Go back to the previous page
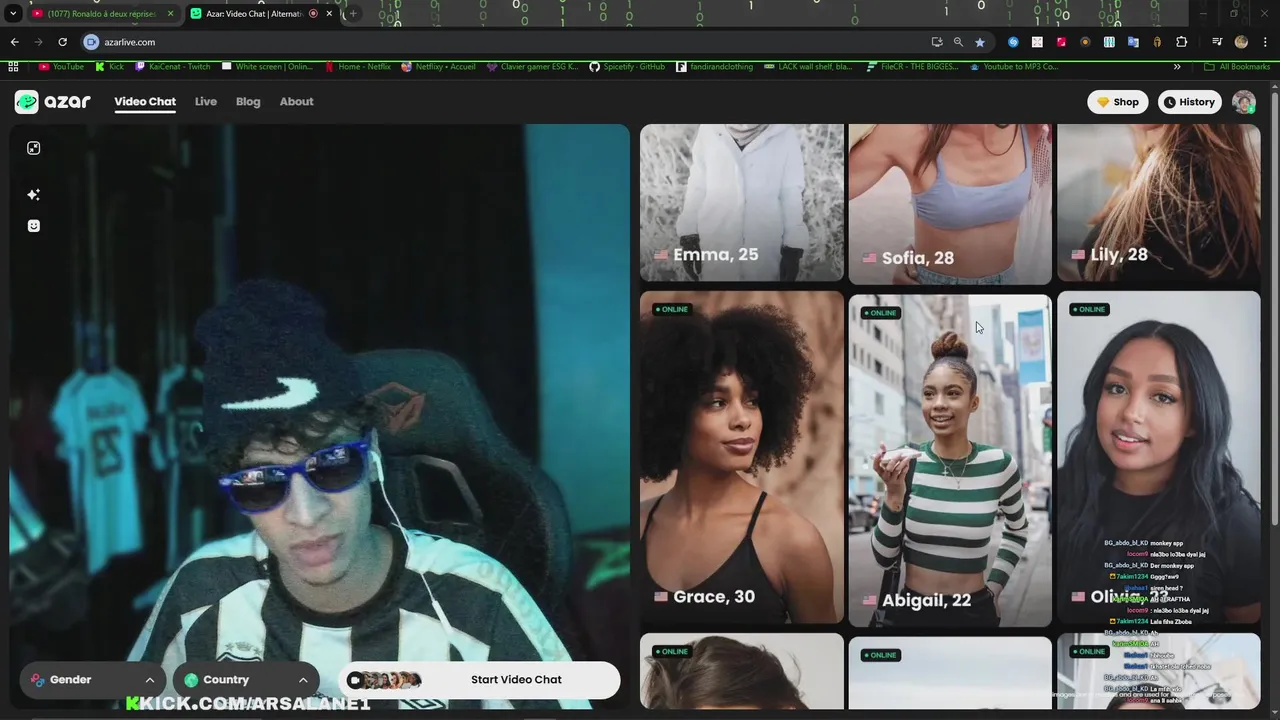This screenshot has width=1280, height=720. pyautogui.click(x=14, y=42)
